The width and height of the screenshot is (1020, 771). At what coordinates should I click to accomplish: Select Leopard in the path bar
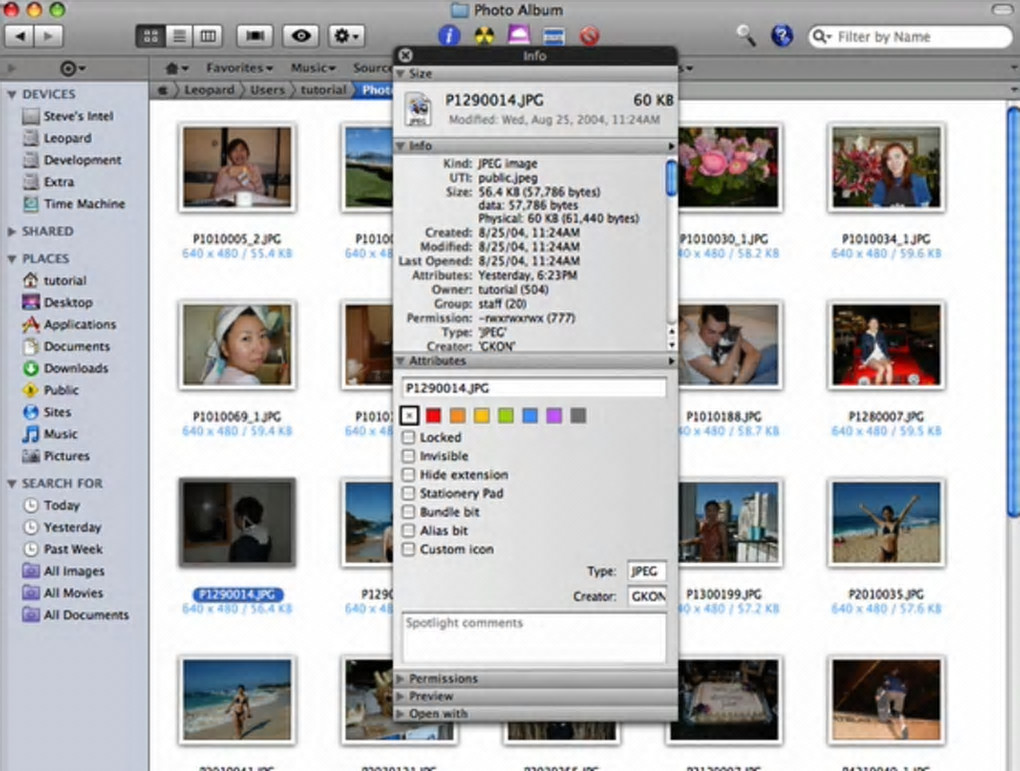209,90
